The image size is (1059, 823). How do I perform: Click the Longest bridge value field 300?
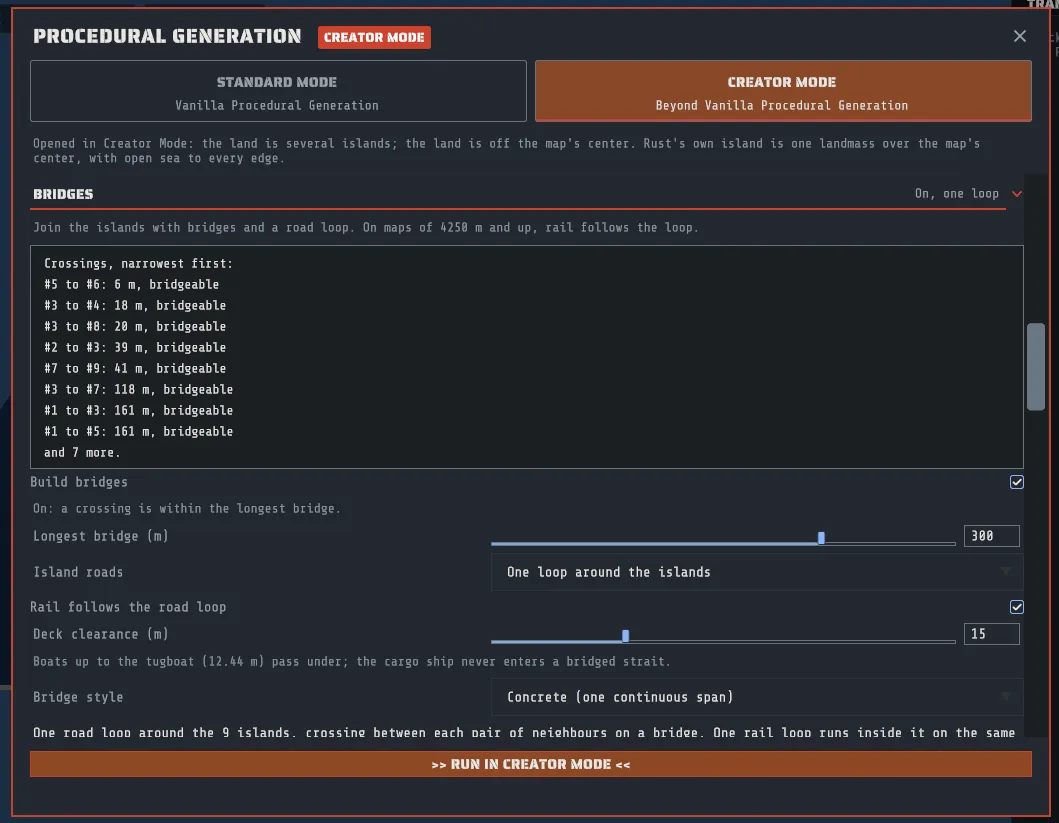991,536
